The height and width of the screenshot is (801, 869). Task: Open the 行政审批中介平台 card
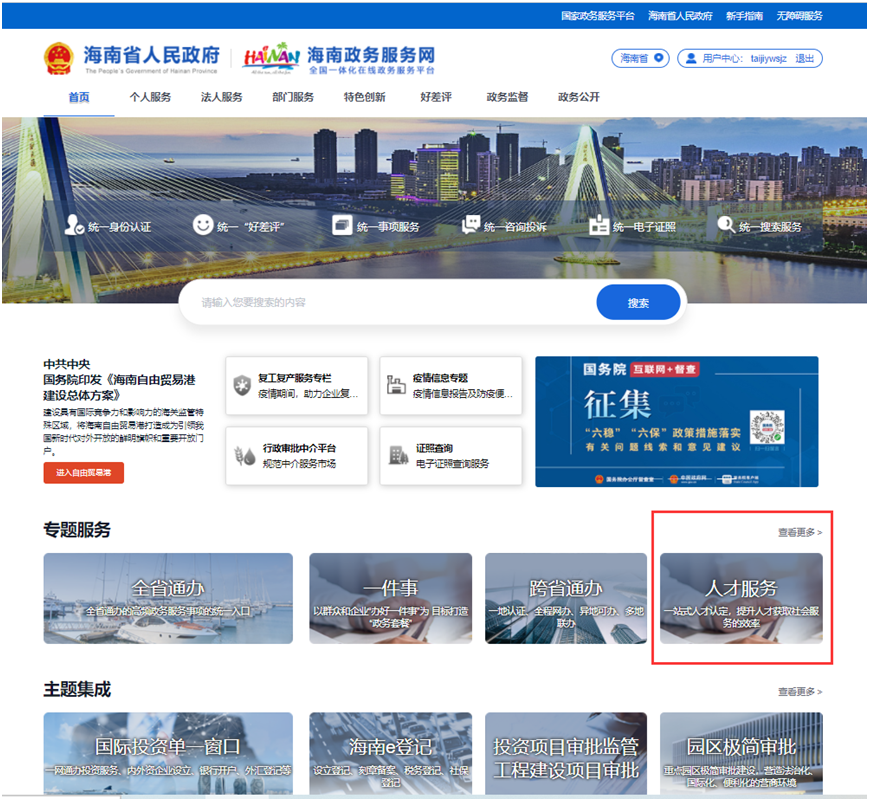tap(297, 456)
